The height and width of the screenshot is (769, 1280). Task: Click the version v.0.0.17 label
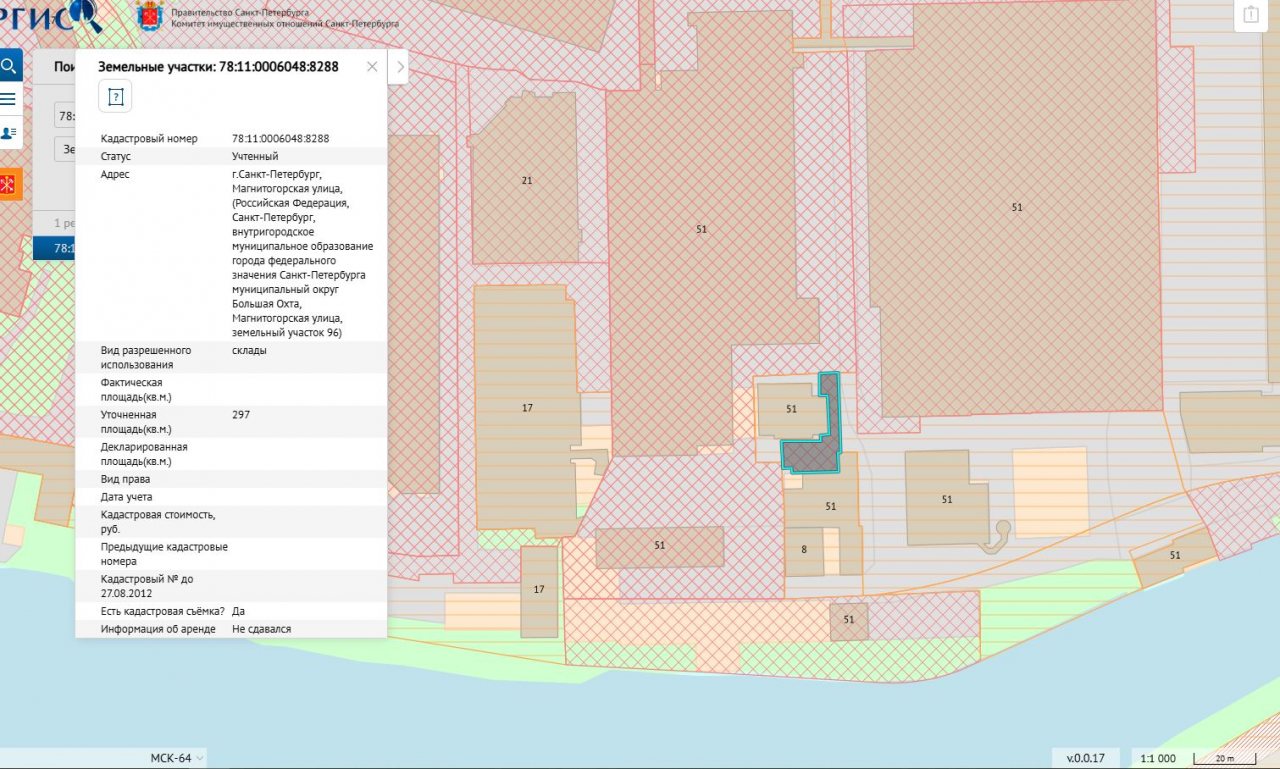[1085, 758]
